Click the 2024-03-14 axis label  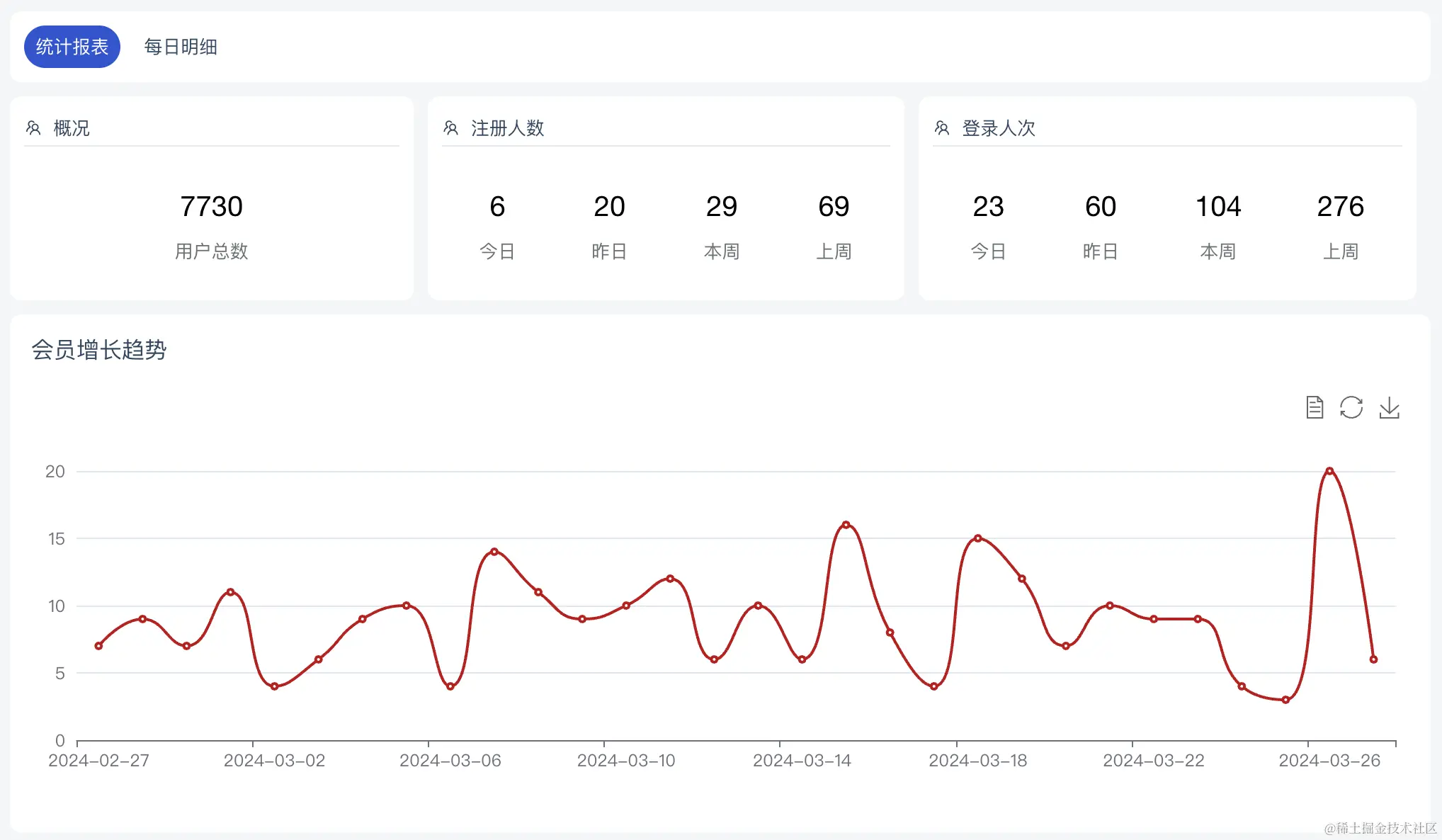pos(802,761)
